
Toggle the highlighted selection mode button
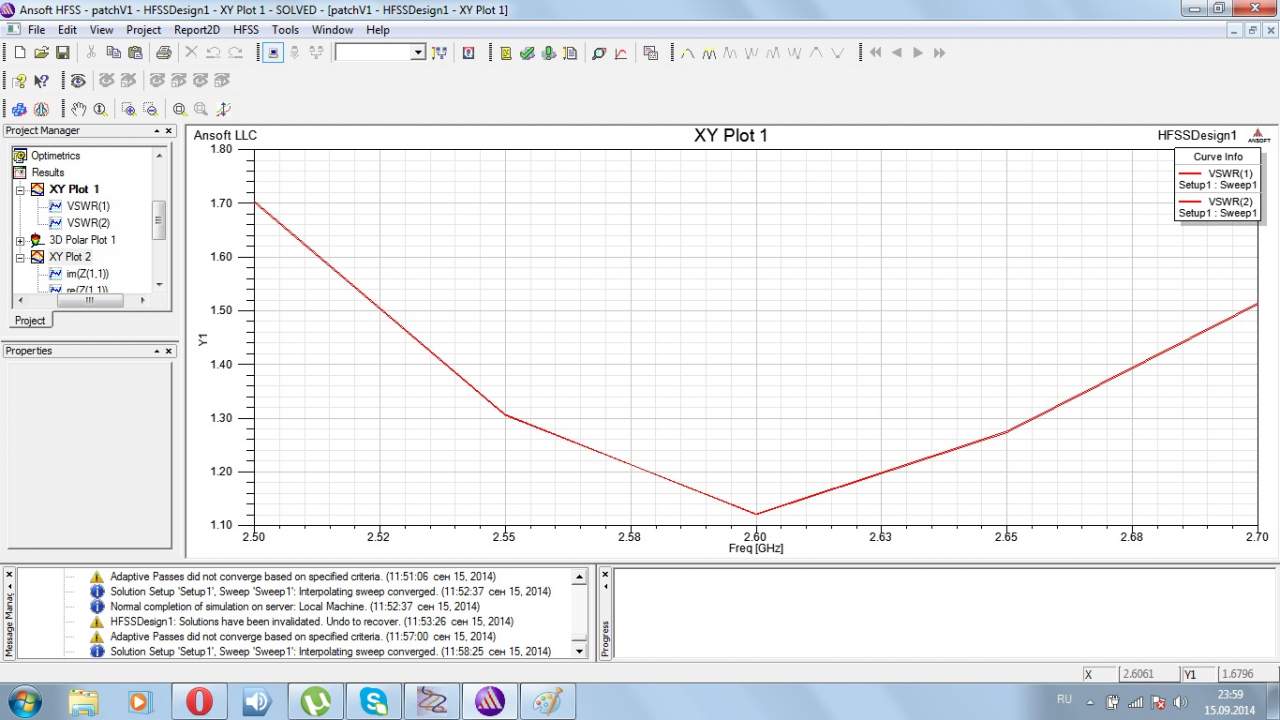click(x=273, y=53)
